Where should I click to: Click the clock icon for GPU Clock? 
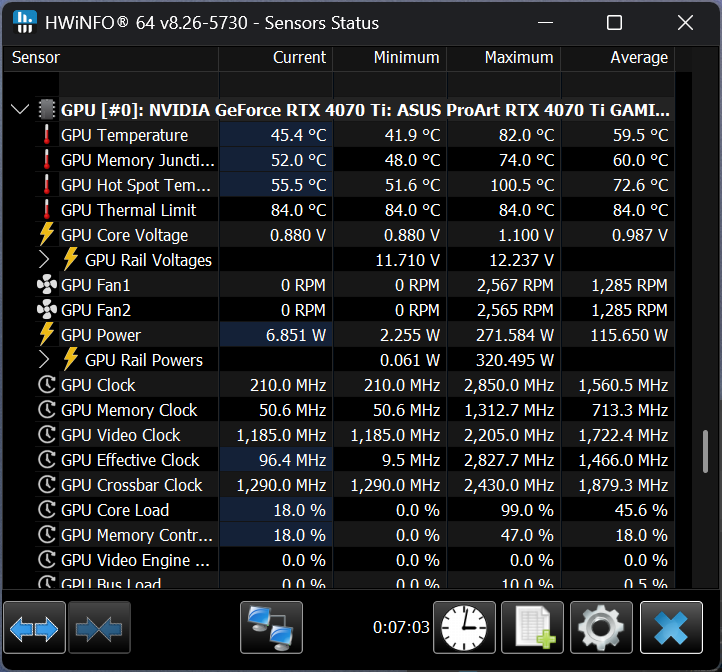coord(47,385)
